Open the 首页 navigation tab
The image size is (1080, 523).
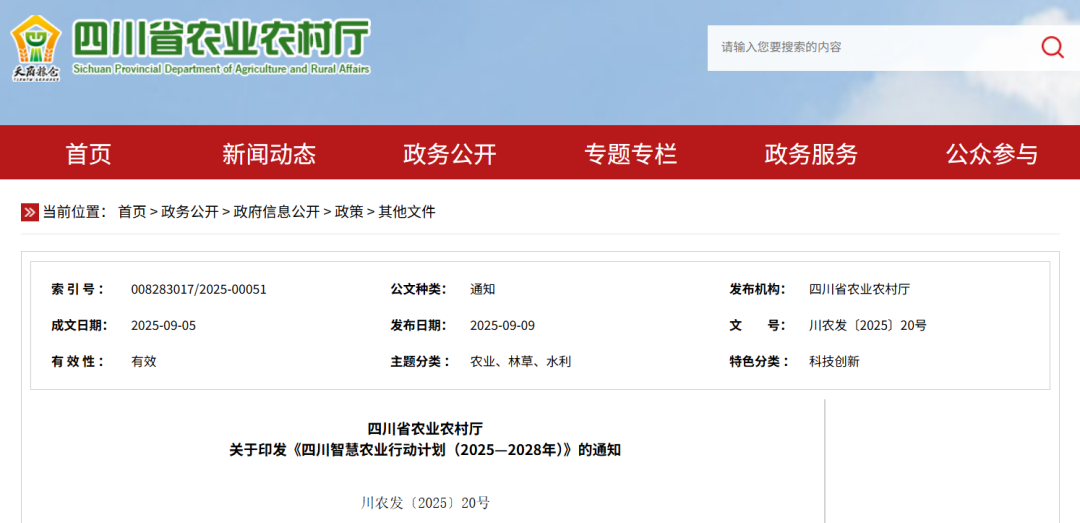tap(88, 154)
